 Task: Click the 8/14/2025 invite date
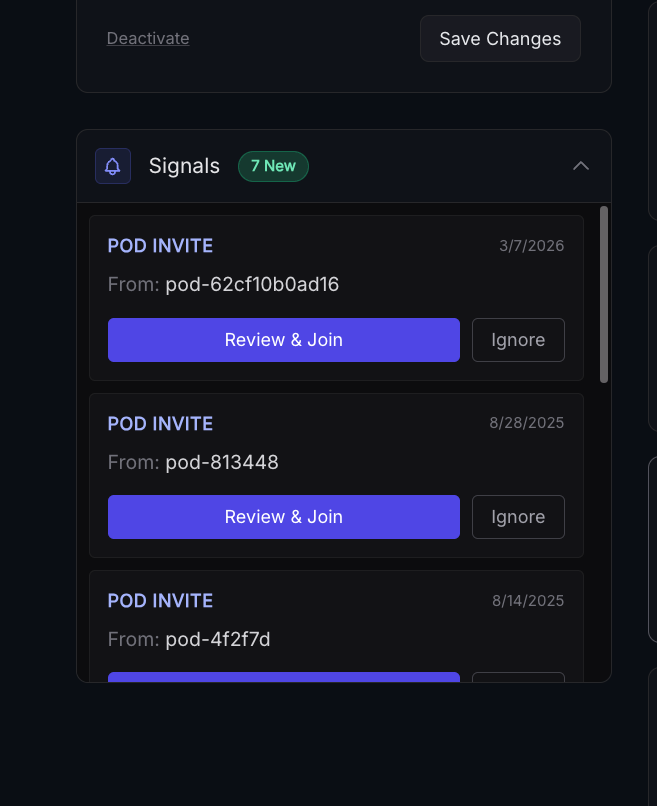[528, 601]
